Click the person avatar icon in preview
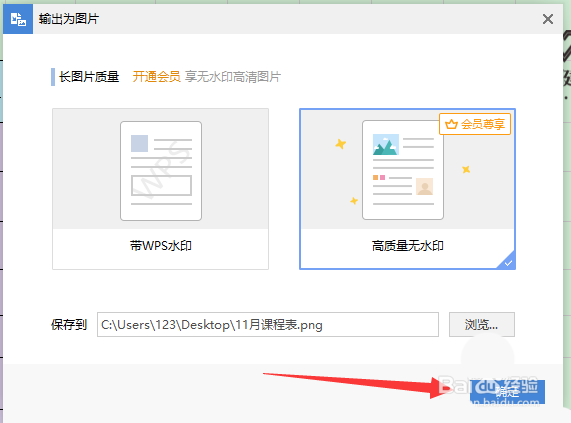571x423 pixels. [x=424, y=187]
